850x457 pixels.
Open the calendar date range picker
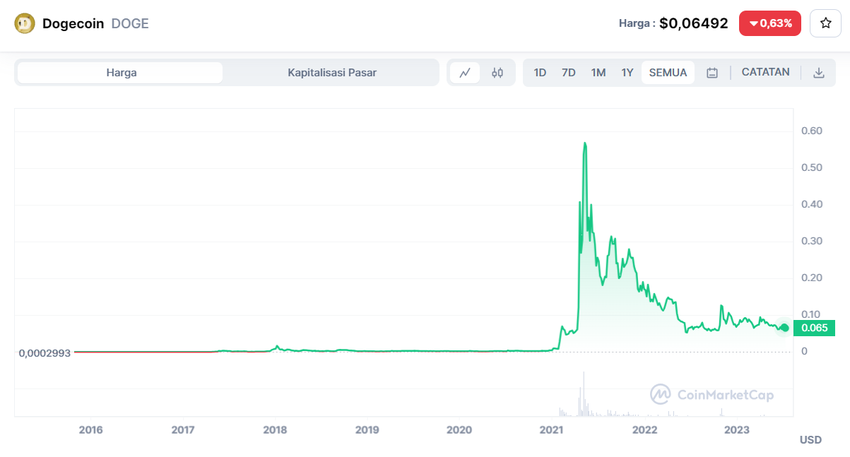coord(712,73)
